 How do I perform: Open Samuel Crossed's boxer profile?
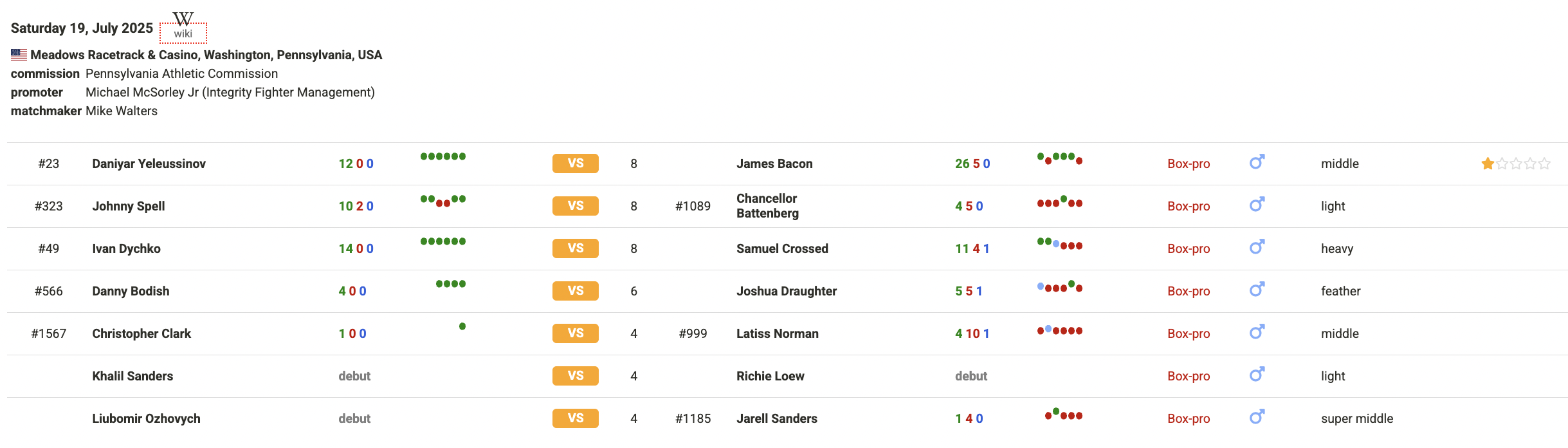pyautogui.click(x=782, y=248)
